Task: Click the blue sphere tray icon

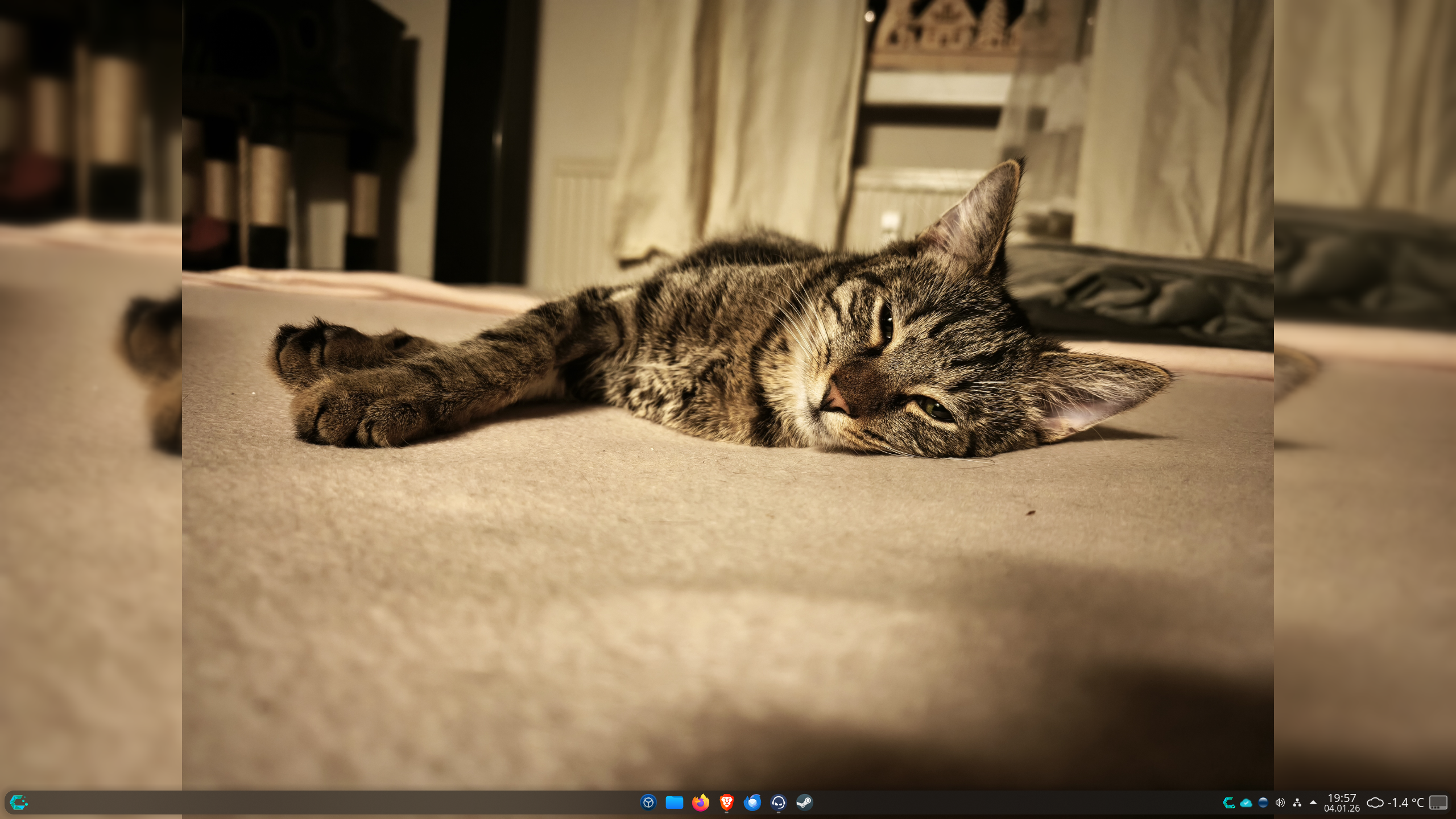Action: pos(1263,803)
